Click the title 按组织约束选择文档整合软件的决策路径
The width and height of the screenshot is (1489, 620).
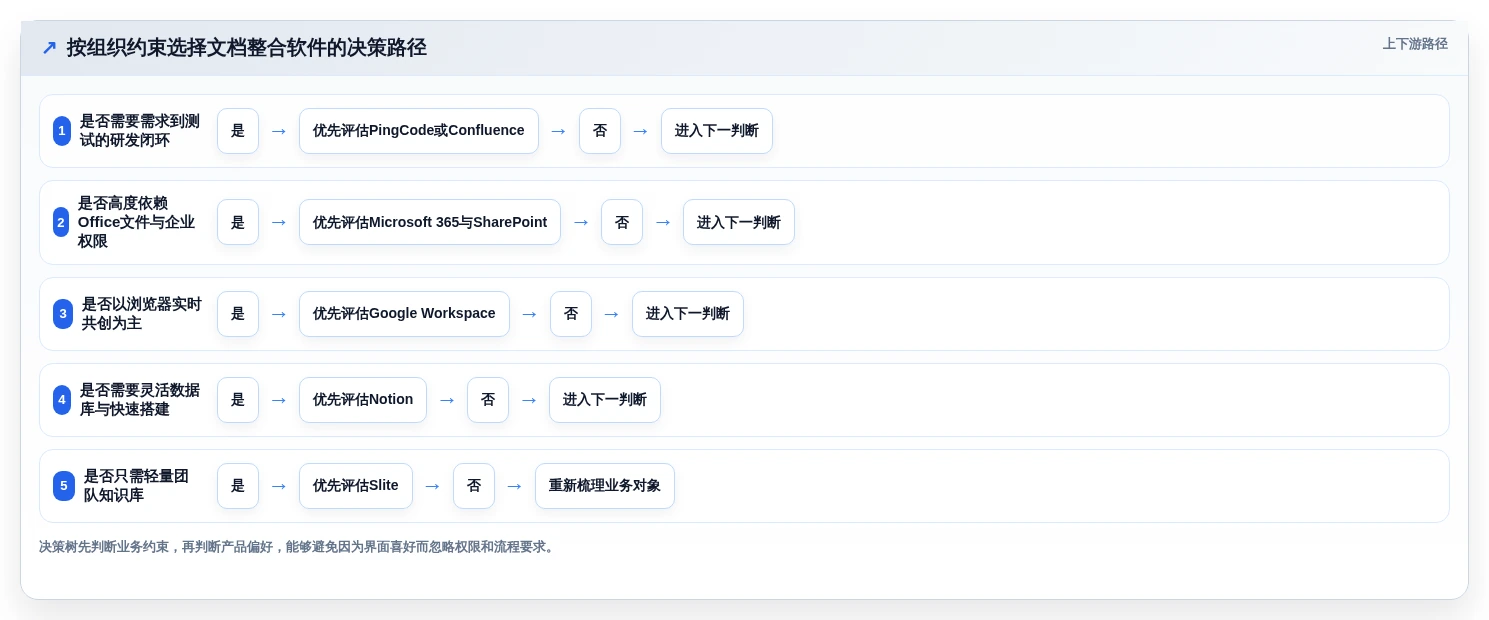click(x=246, y=48)
